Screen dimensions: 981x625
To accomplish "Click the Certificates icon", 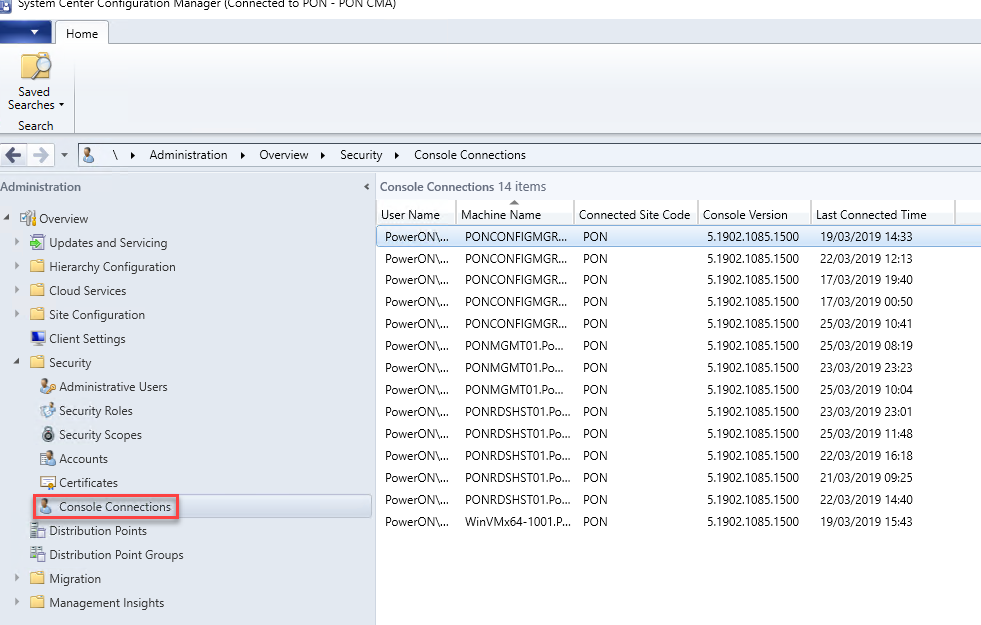I will [x=47, y=483].
